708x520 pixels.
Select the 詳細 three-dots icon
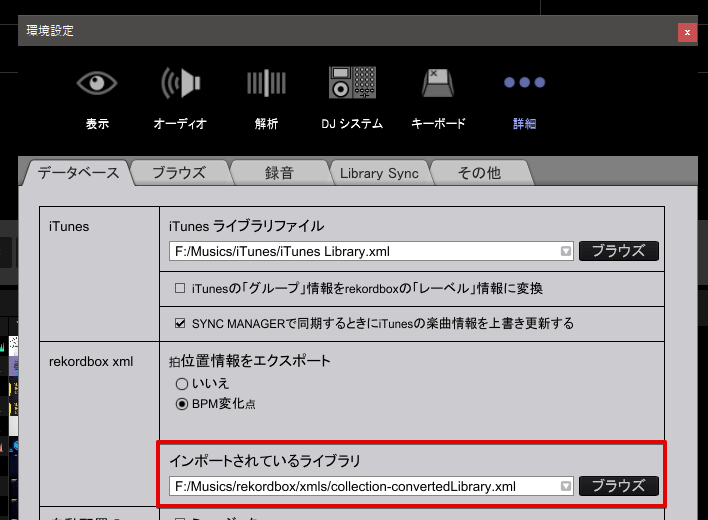524,83
